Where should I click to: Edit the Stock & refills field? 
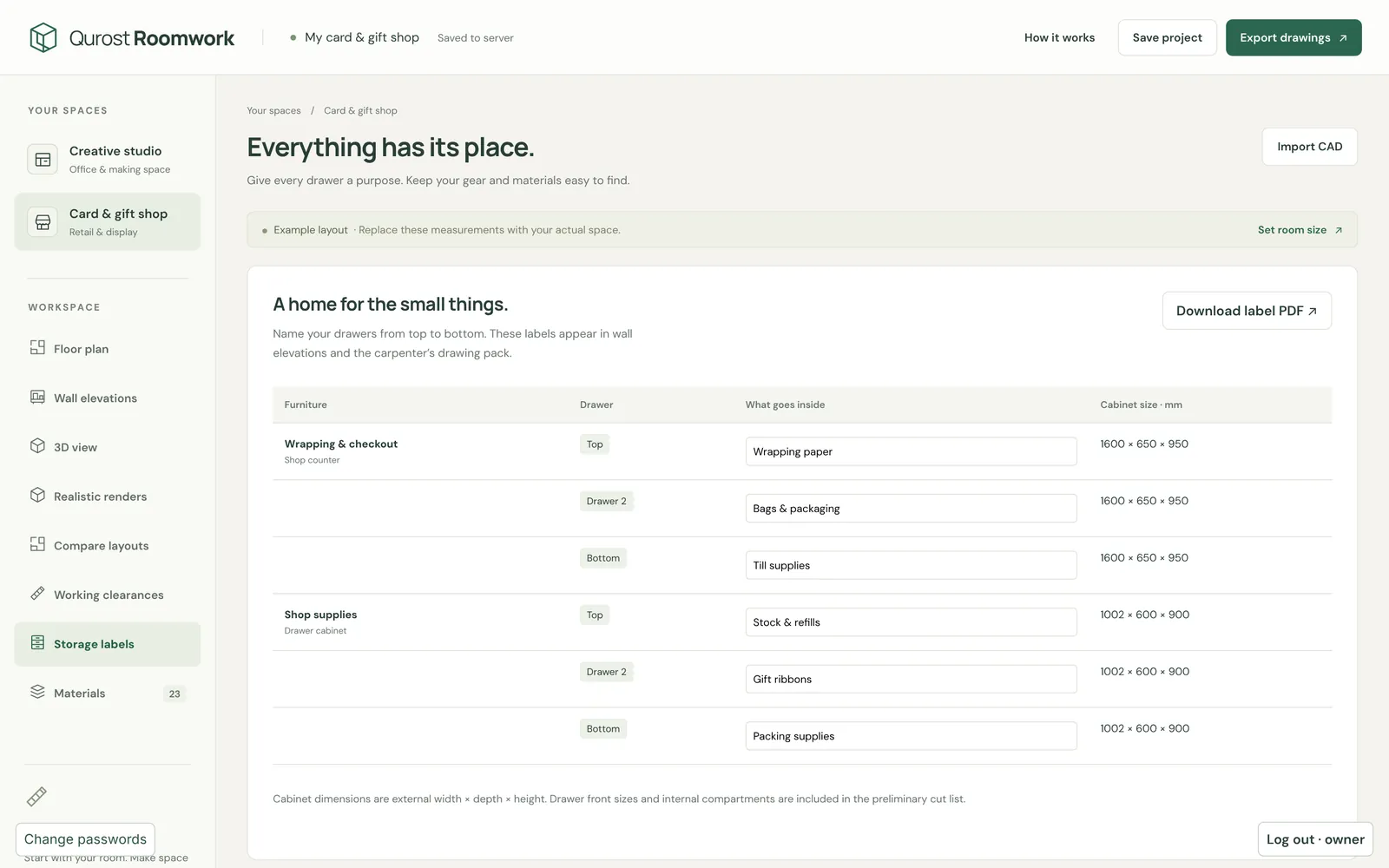point(911,622)
